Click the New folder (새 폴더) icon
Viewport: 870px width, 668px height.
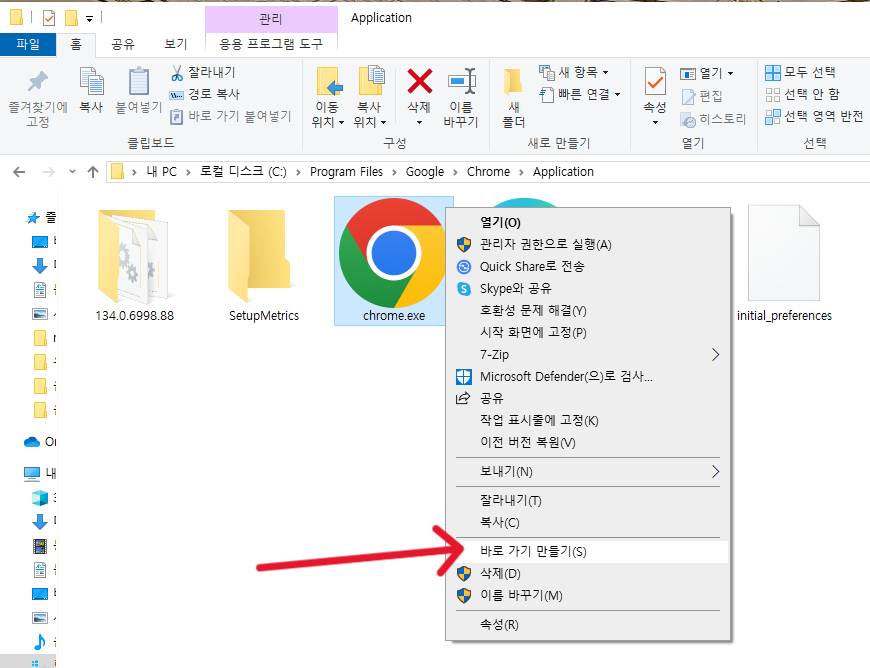[514, 82]
